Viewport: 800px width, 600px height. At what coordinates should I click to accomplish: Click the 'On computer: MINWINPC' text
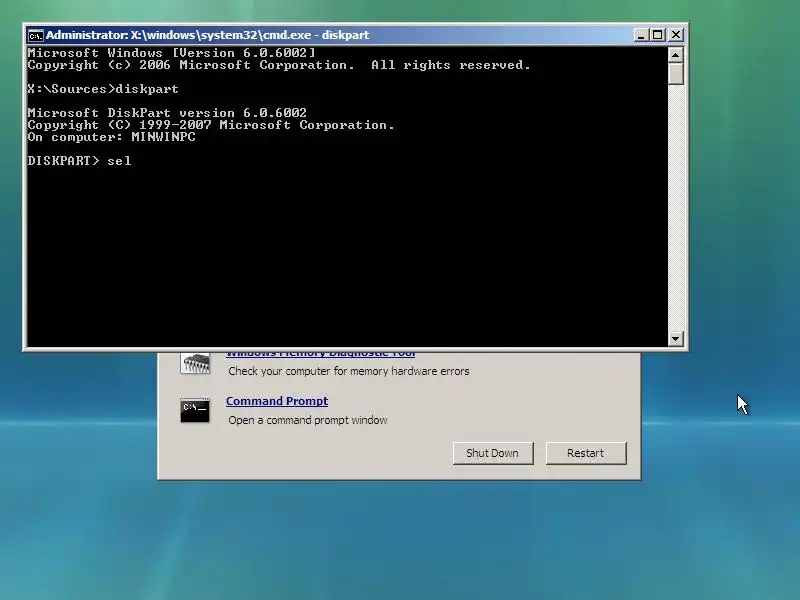[x=111, y=137]
